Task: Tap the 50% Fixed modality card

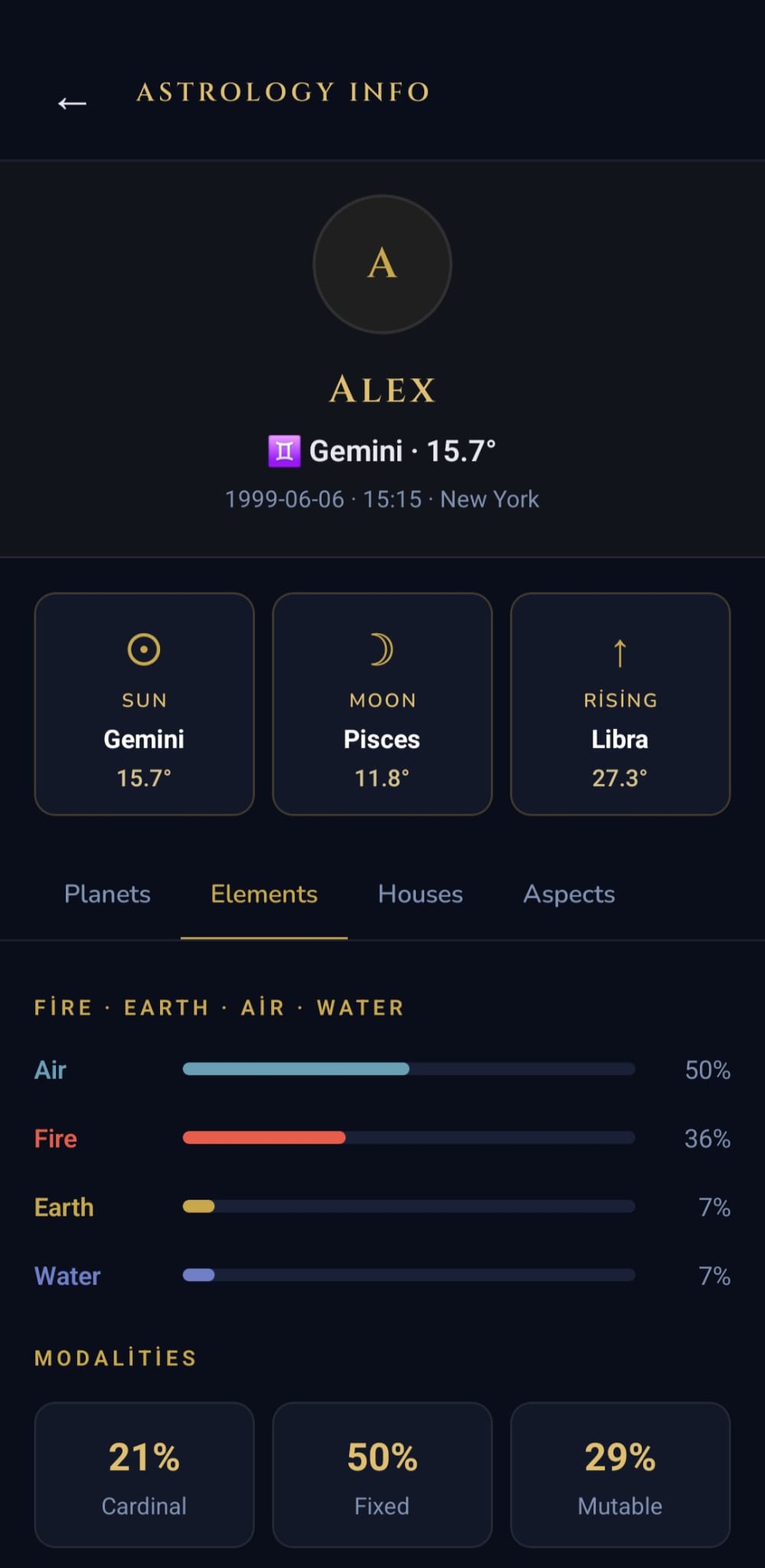Action: (382, 1475)
